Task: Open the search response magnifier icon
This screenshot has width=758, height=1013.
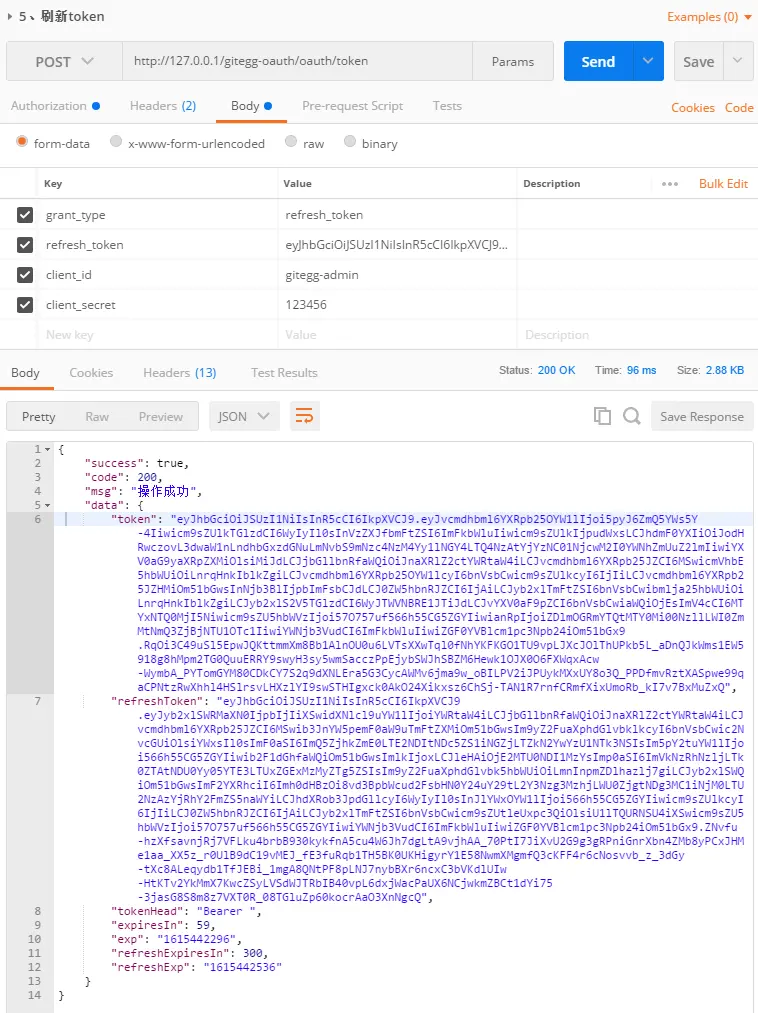Action: pyautogui.click(x=631, y=415)
